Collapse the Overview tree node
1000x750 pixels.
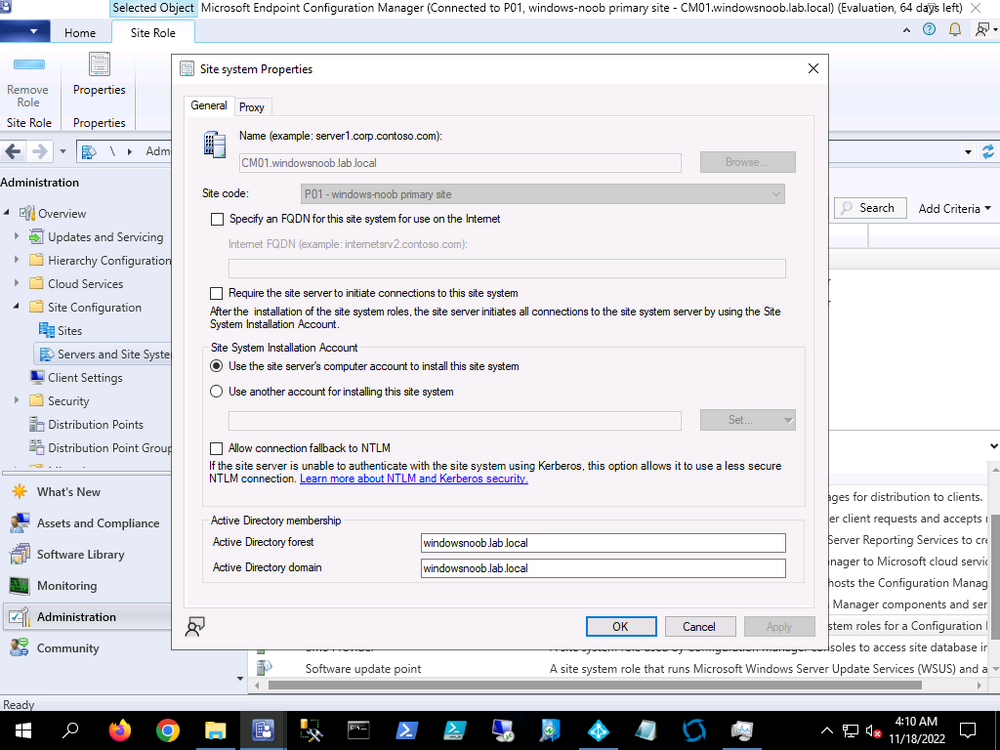pyautogui.click(x=6, y=213)
